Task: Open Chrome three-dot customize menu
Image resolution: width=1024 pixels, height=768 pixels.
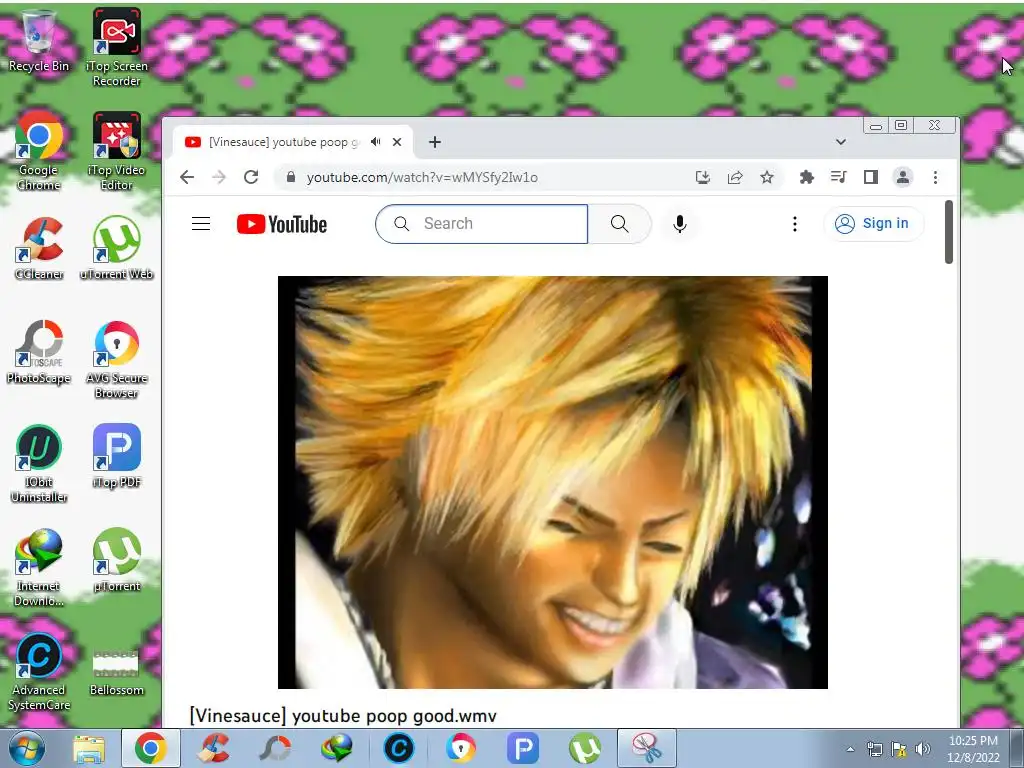Action: click(x=935, y=177)
